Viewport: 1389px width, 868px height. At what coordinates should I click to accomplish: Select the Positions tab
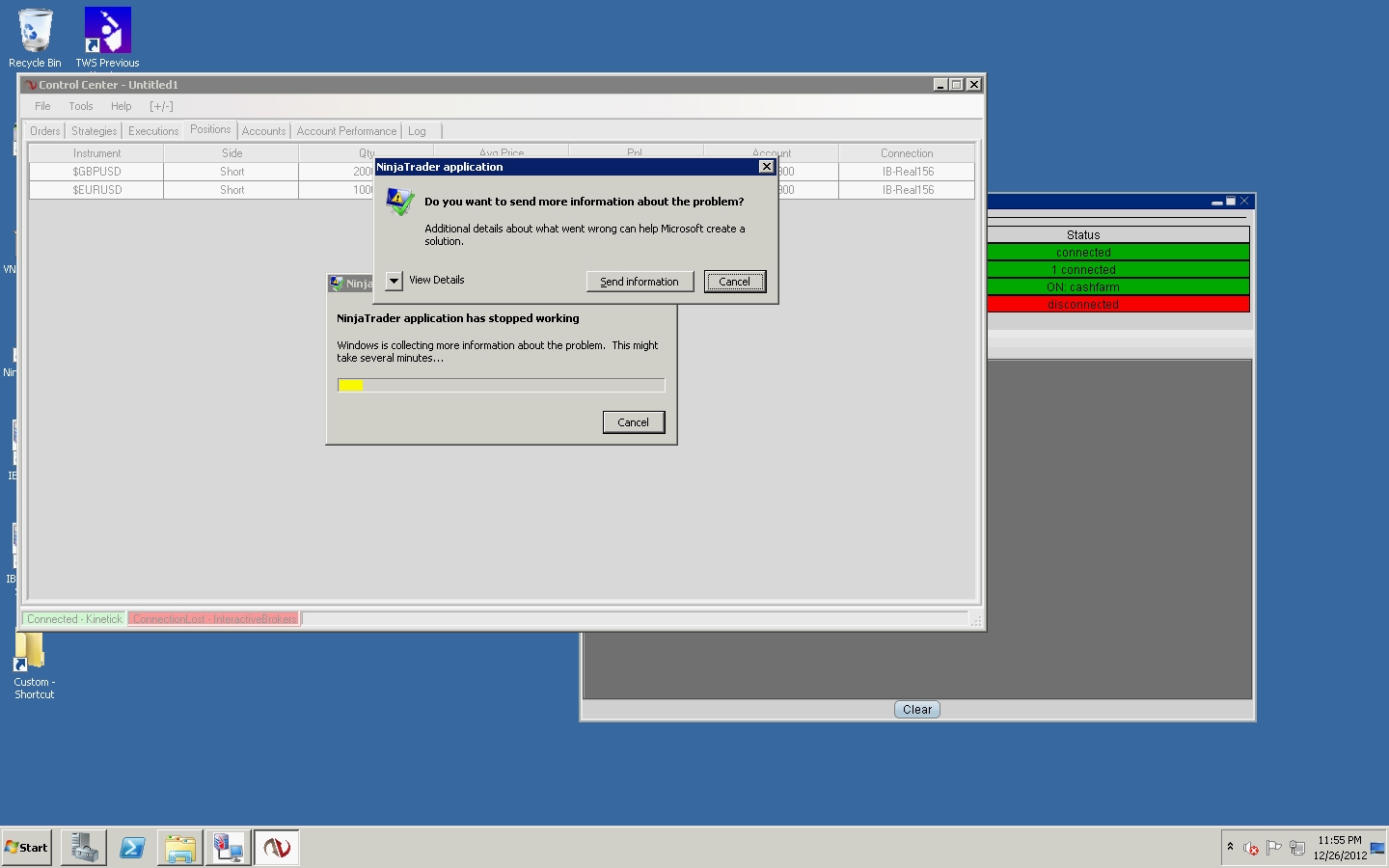[210, 129]
